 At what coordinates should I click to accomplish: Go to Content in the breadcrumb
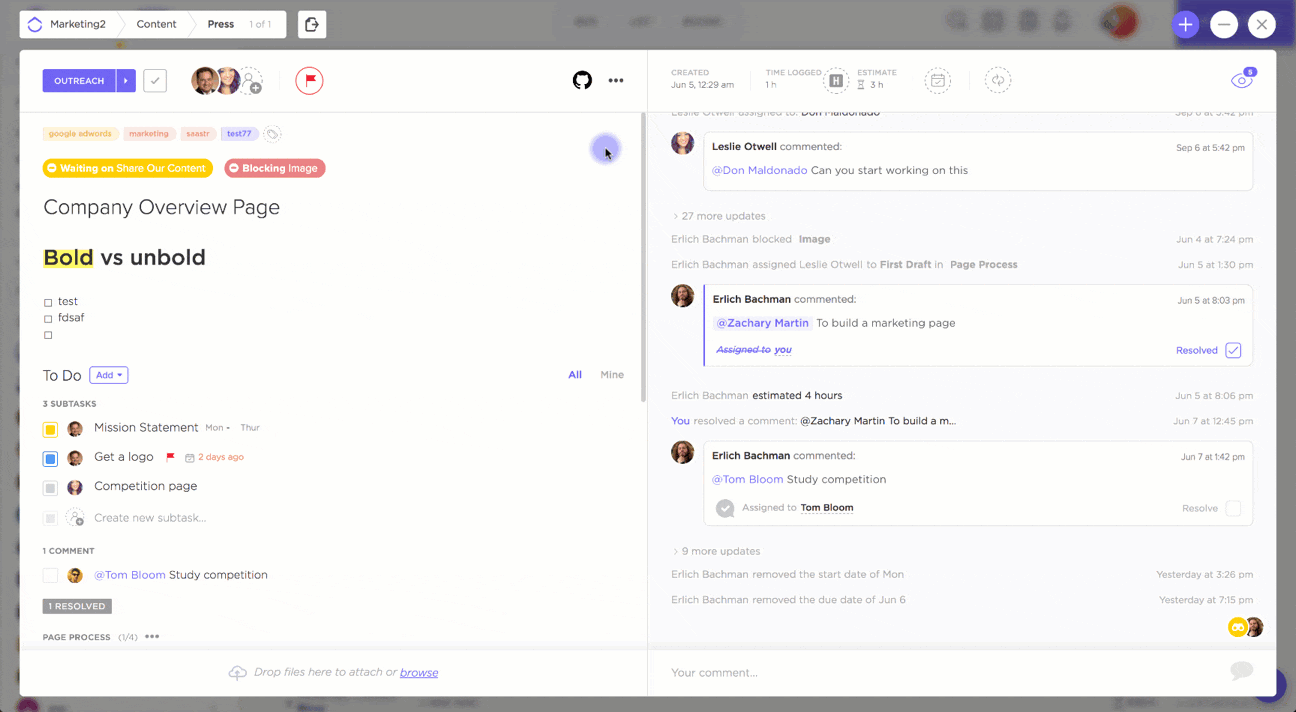[x=156, y=24]
